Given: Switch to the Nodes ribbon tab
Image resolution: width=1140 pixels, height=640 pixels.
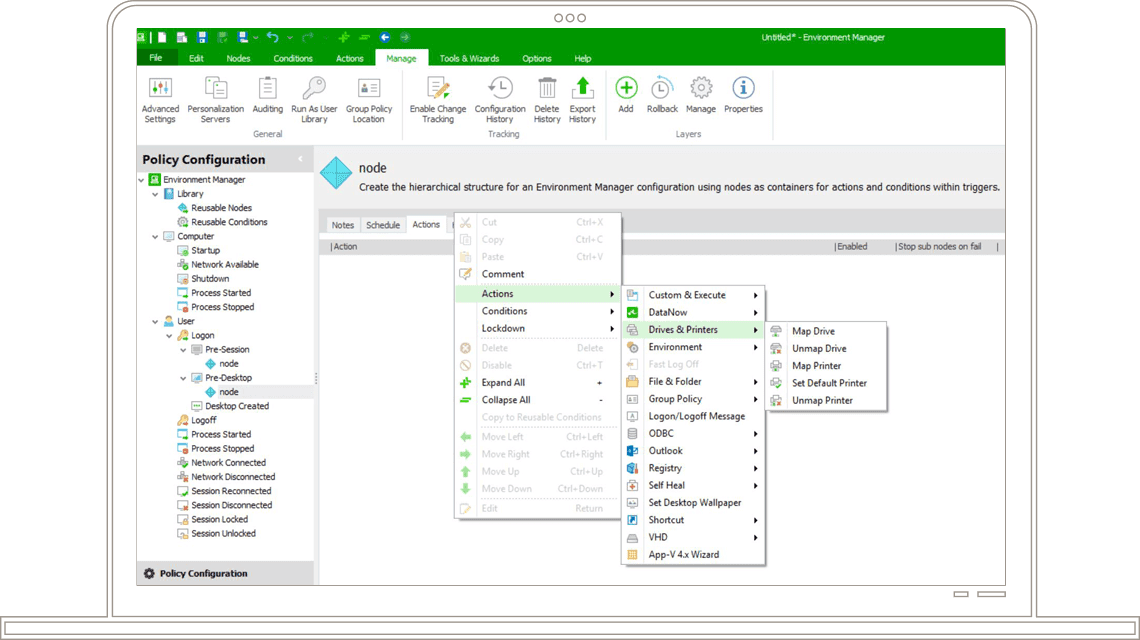Looking at the screenshot, I should click(238, 58).
